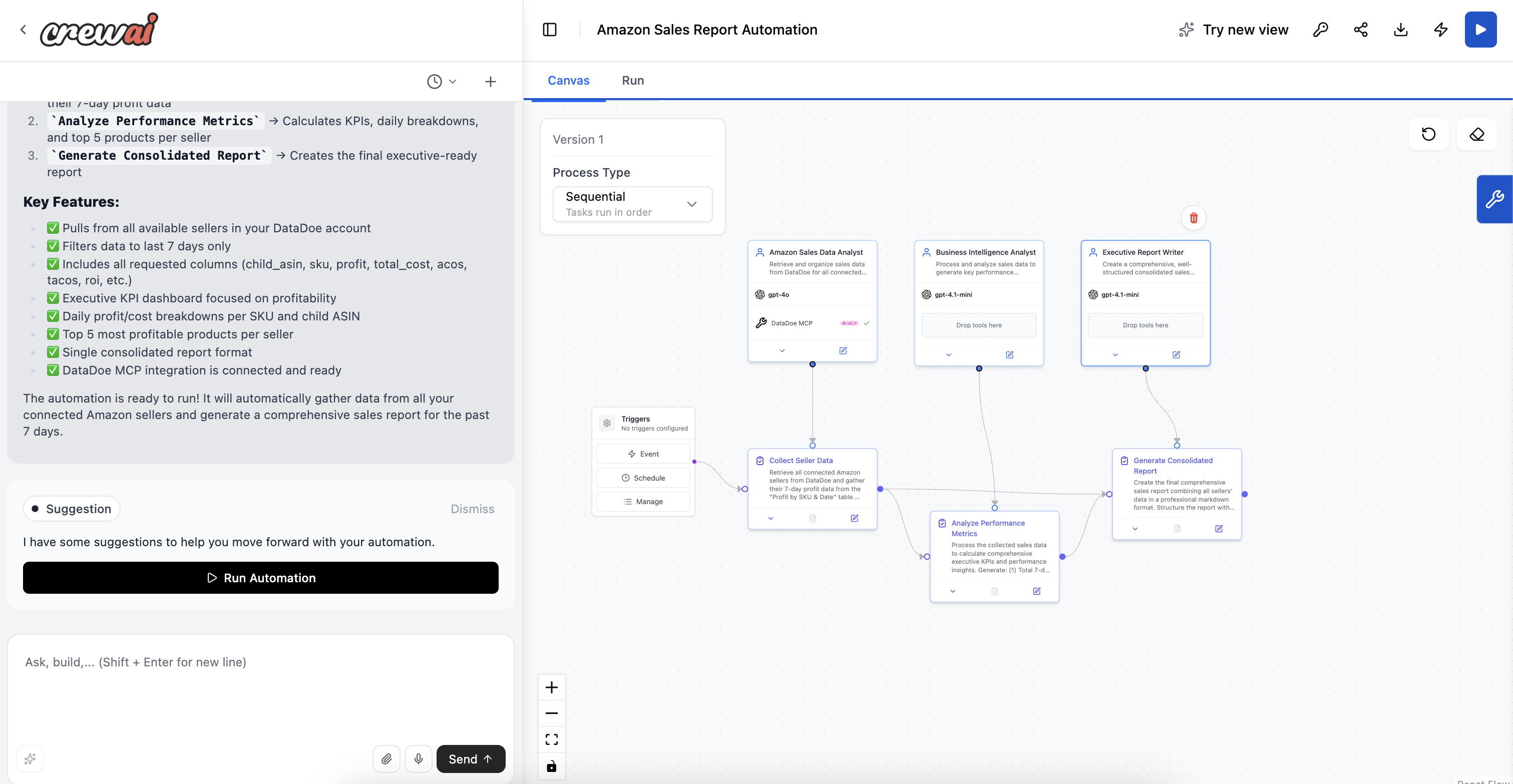
Task: Open chat history clock dropdown
Action: (x=442, y=82)
